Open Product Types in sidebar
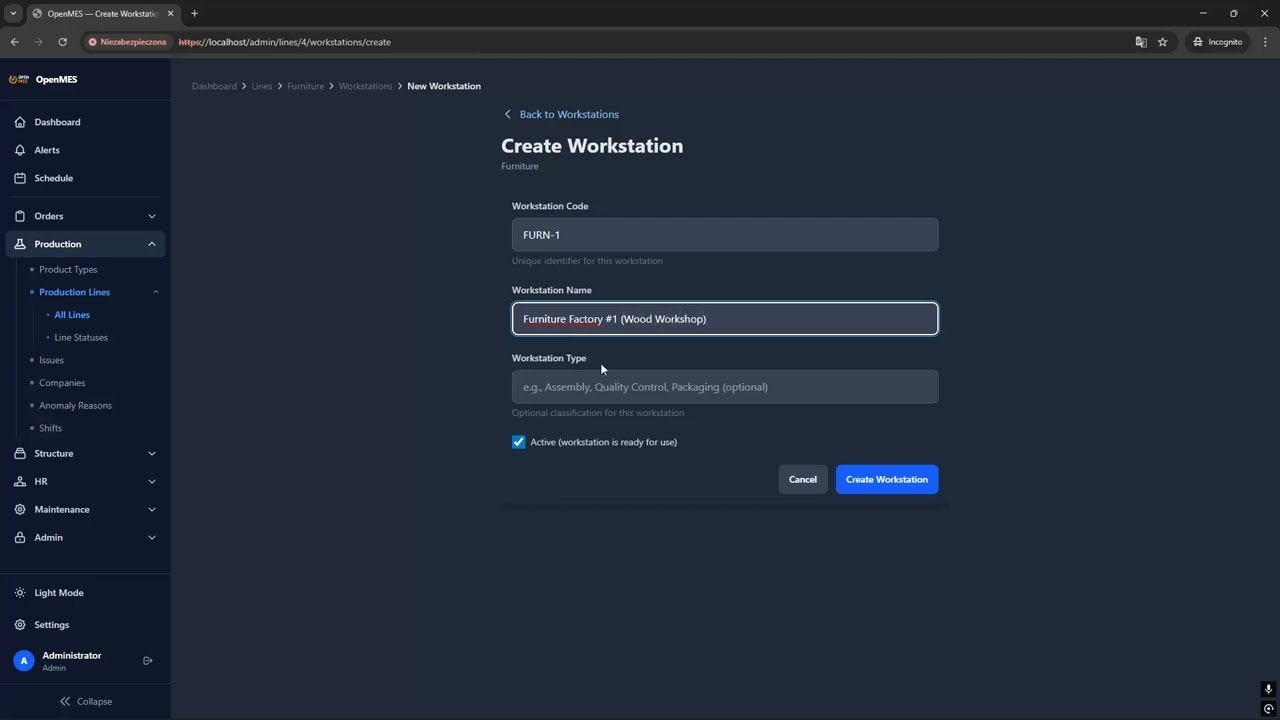This screenshot has height=720, width=1280. point(68,270)
